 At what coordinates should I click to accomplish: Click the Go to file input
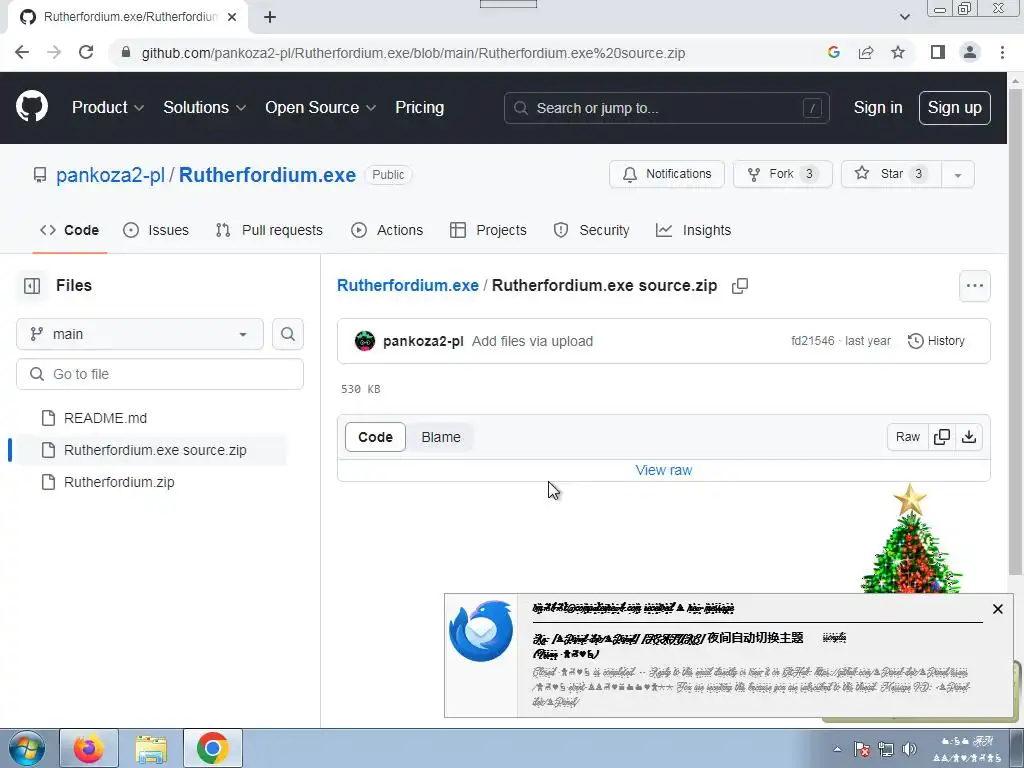click(x=160, y=374)
